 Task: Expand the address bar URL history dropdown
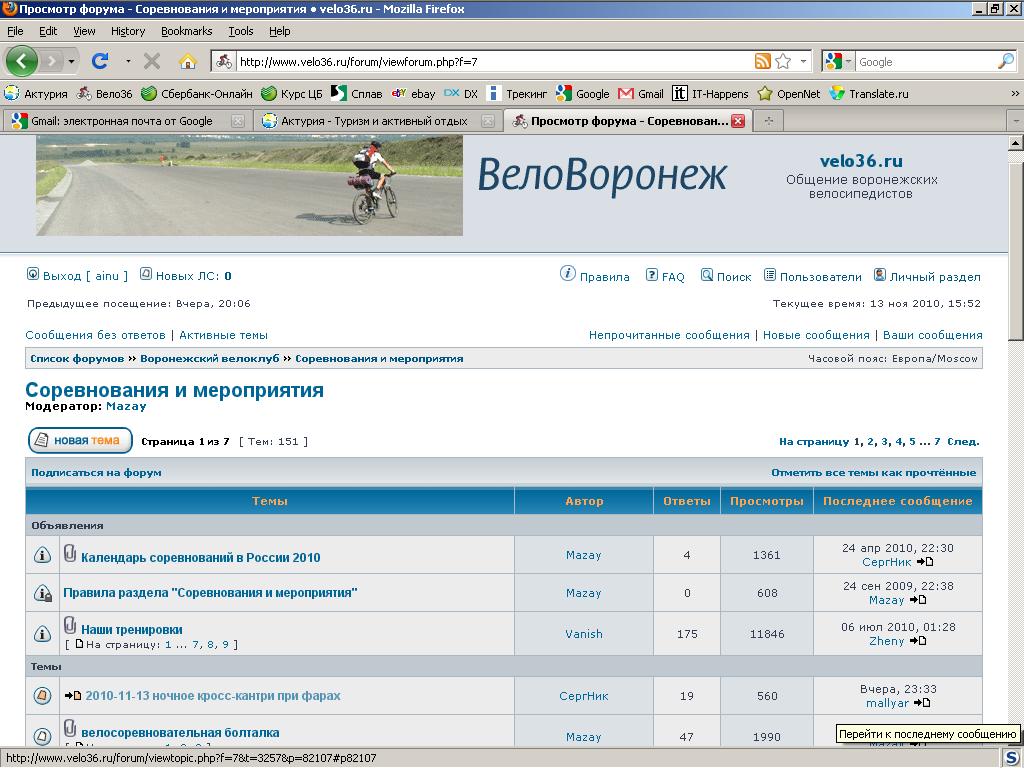pos(803,62)
